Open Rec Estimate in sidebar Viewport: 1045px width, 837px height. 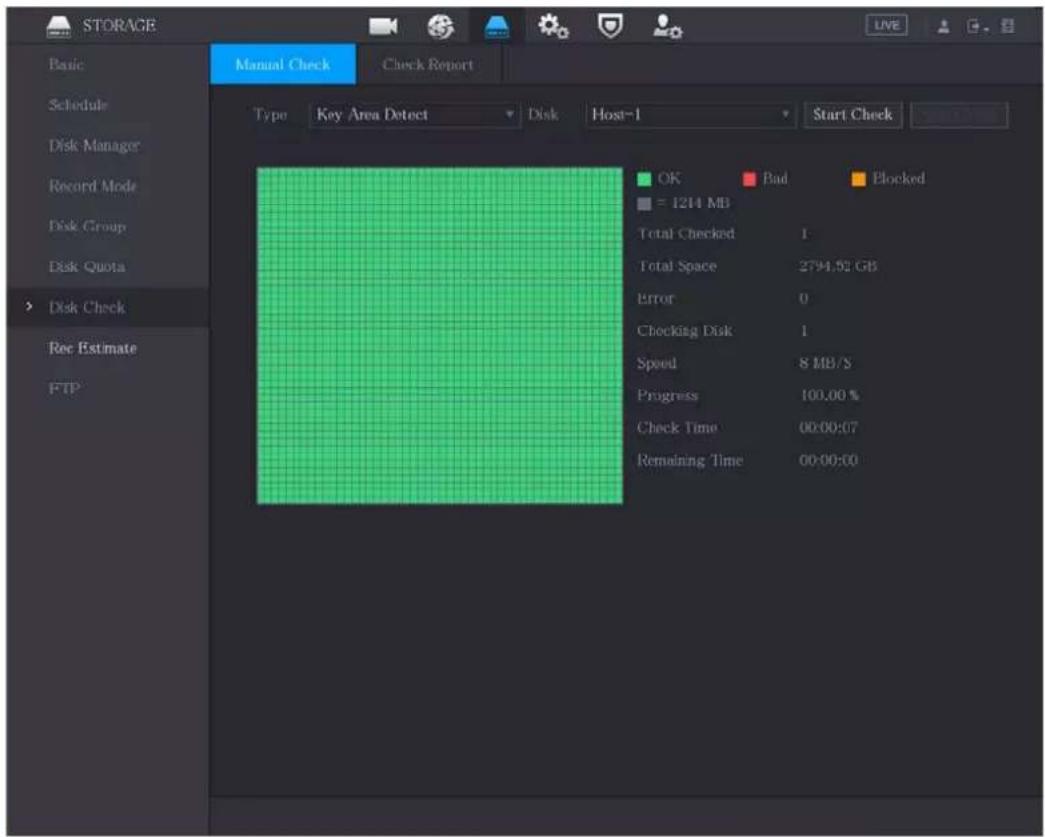click(93, 348)
